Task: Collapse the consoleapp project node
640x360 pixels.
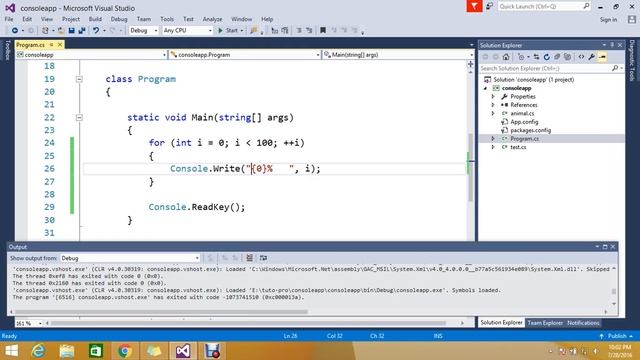Action: click(485, 88)
